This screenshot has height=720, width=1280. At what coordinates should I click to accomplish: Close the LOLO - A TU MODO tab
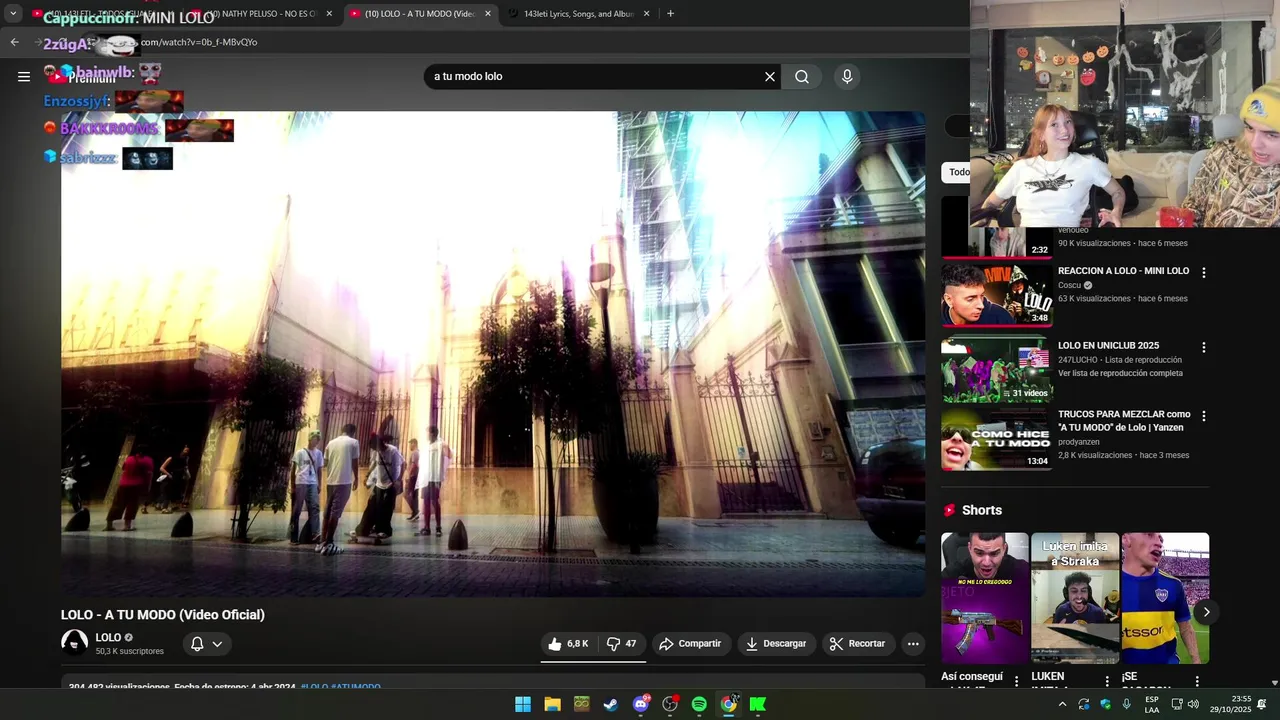(x=488, y=14)
